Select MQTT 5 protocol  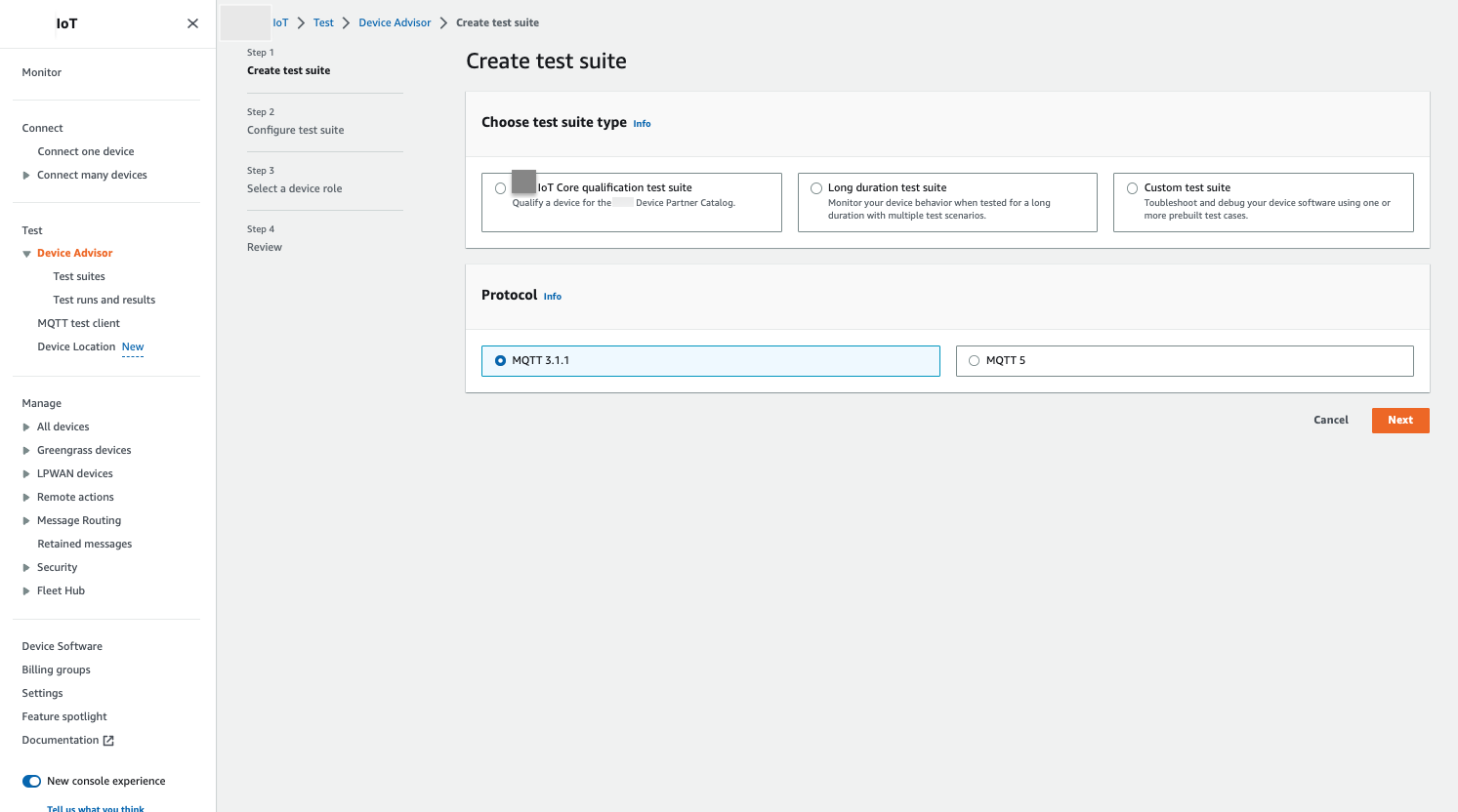coord(974,361)
